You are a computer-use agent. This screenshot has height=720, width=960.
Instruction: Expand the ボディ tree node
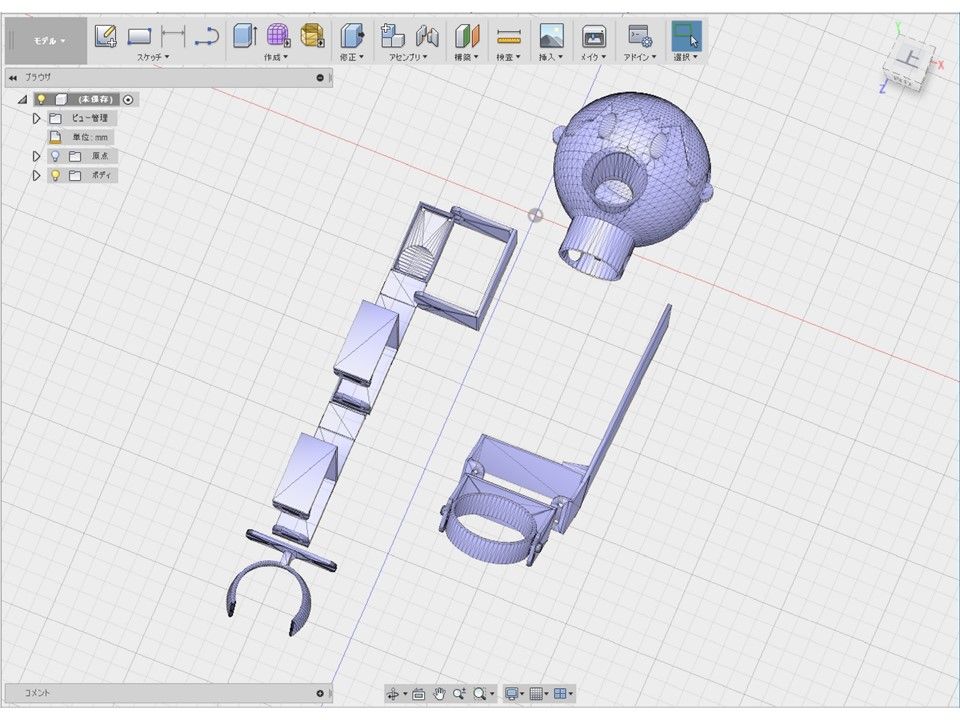click(36, 176)
